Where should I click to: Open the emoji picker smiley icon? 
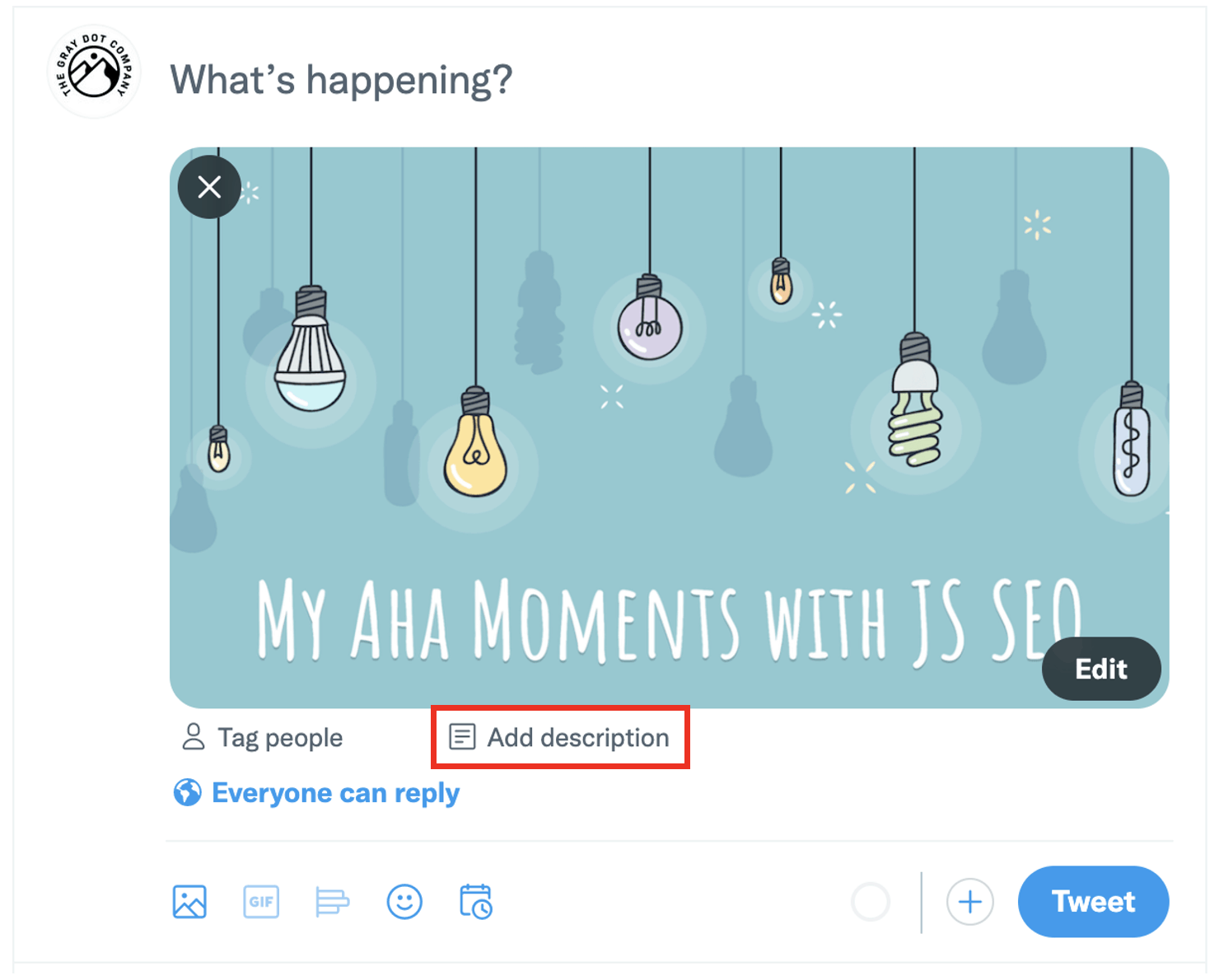[404, 902]
